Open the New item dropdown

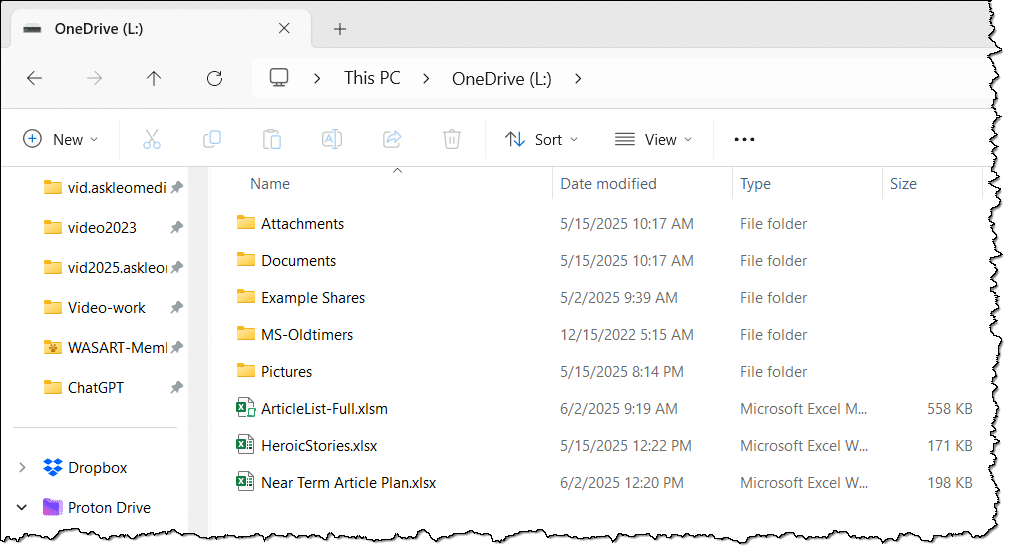pyautogui.click(x=61, y=140)
